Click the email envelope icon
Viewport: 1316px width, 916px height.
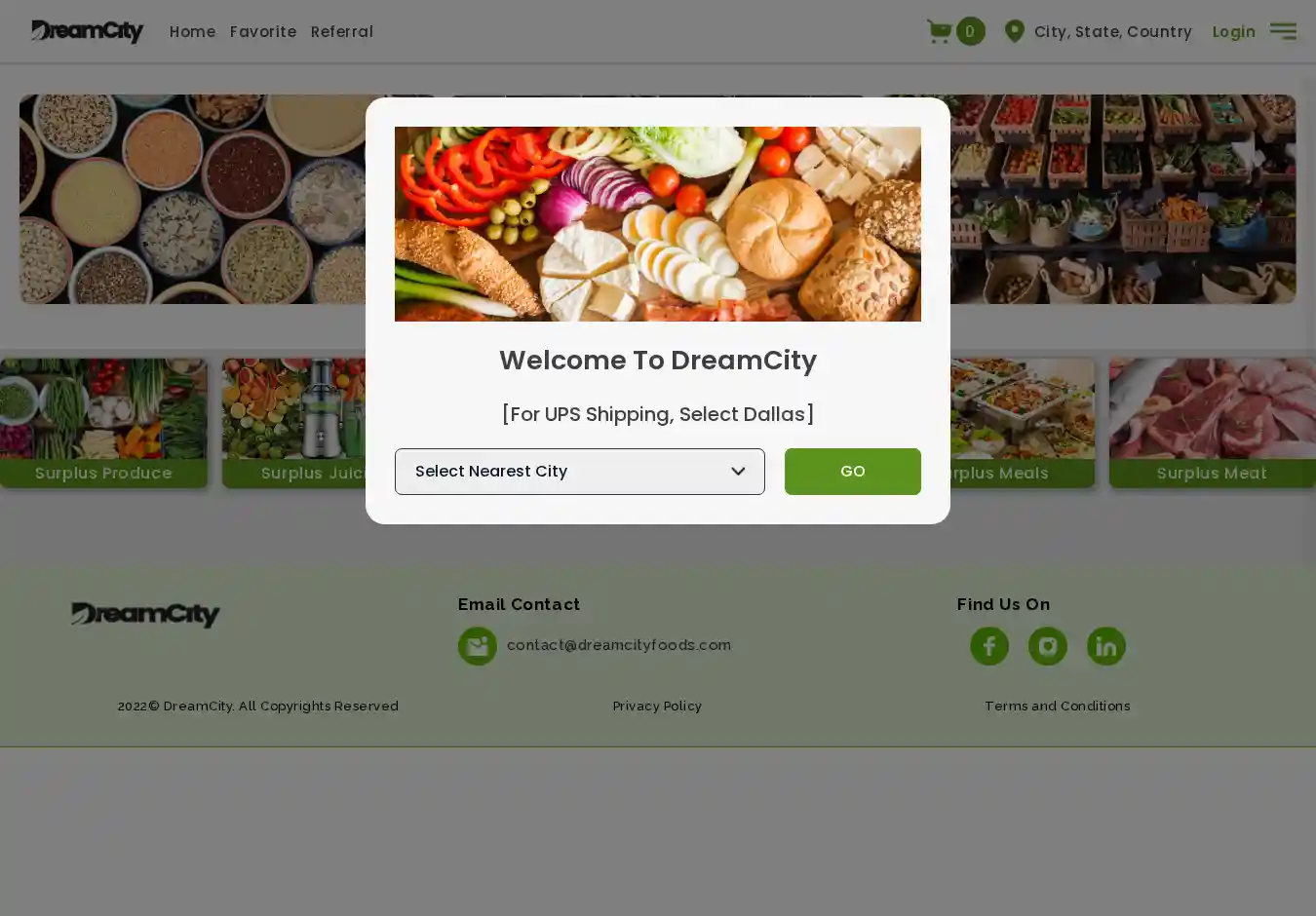click(x=478, y=646)
